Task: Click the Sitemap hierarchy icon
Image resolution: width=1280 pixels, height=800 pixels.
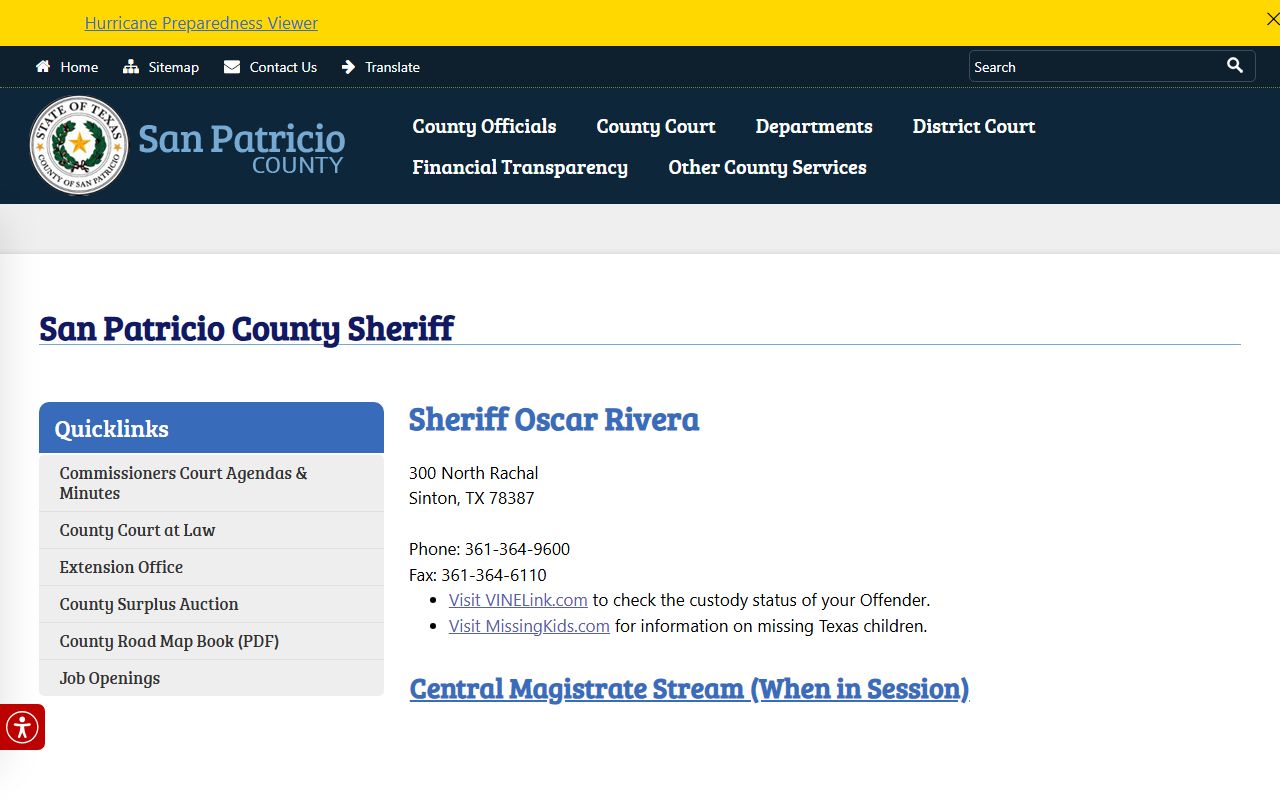Action: click(131, 67)
